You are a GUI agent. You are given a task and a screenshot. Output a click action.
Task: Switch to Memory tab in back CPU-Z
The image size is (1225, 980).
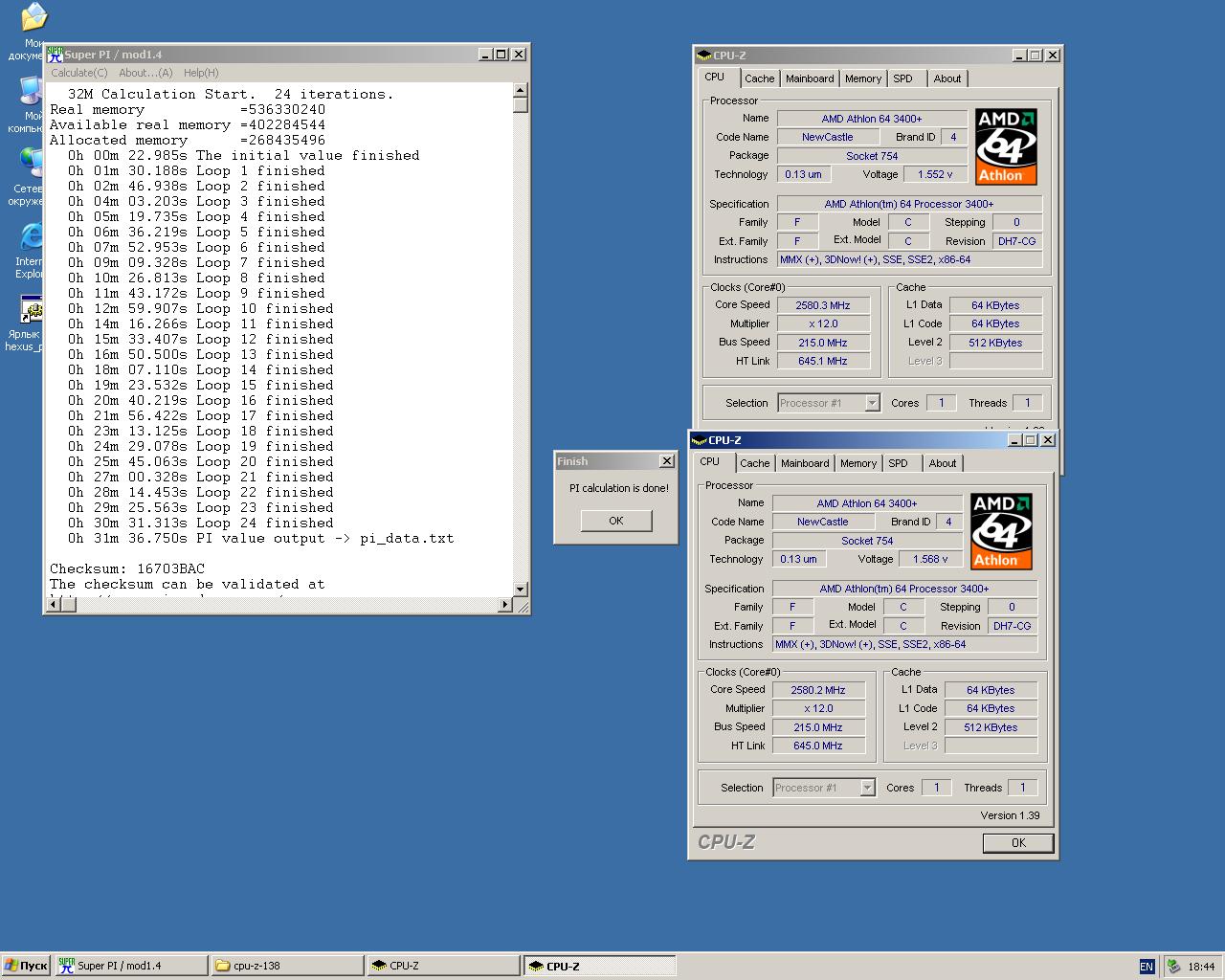click(862, 78)
